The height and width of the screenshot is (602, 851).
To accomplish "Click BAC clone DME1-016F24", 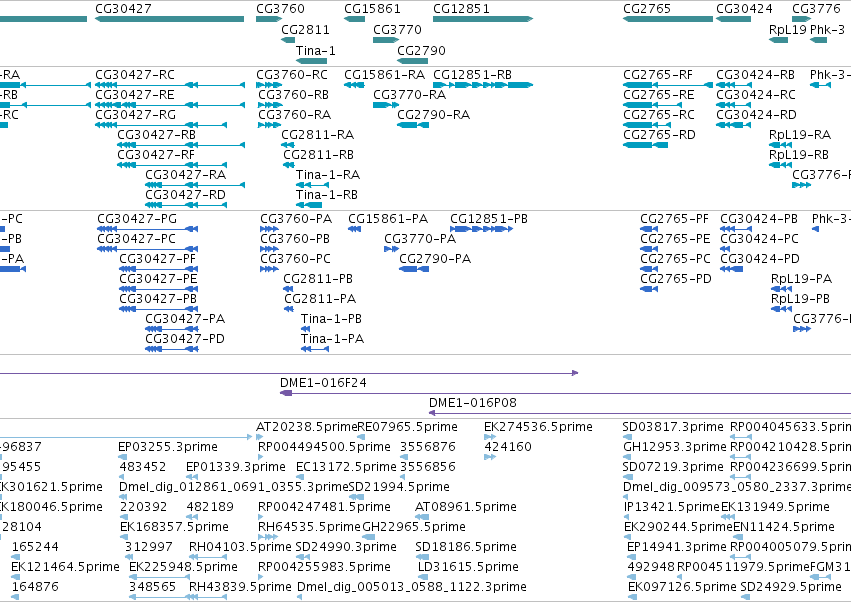I will [323, 382].
